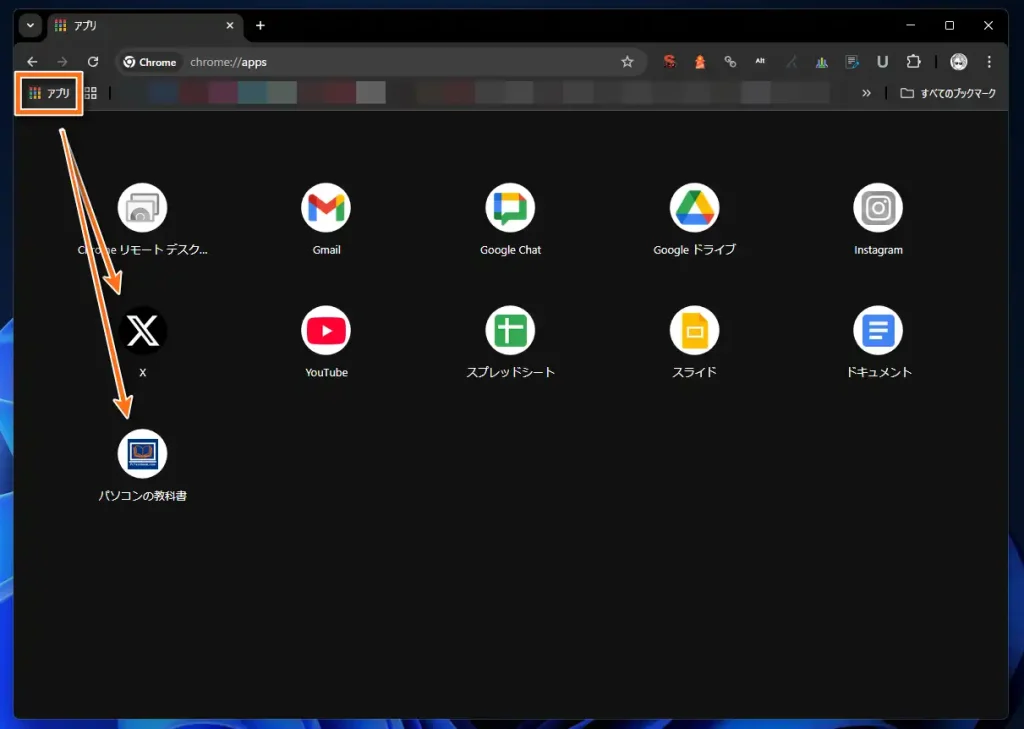Launch the YouTube app
The image size is (1024, 729).
[x=326, y=330]
